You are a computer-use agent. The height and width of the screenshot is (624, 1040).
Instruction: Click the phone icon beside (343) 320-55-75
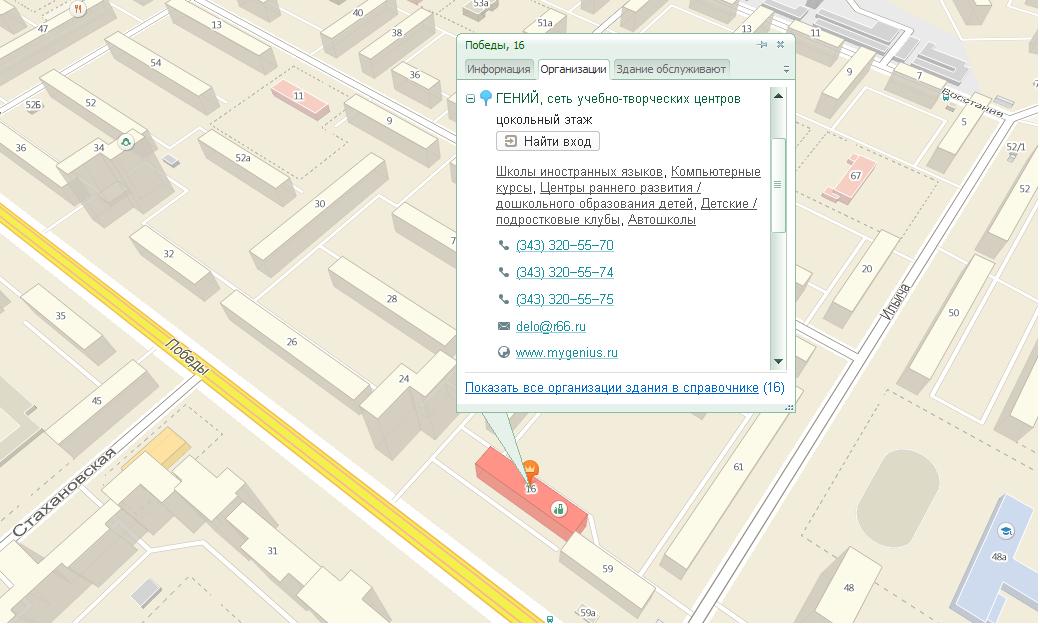501,298
